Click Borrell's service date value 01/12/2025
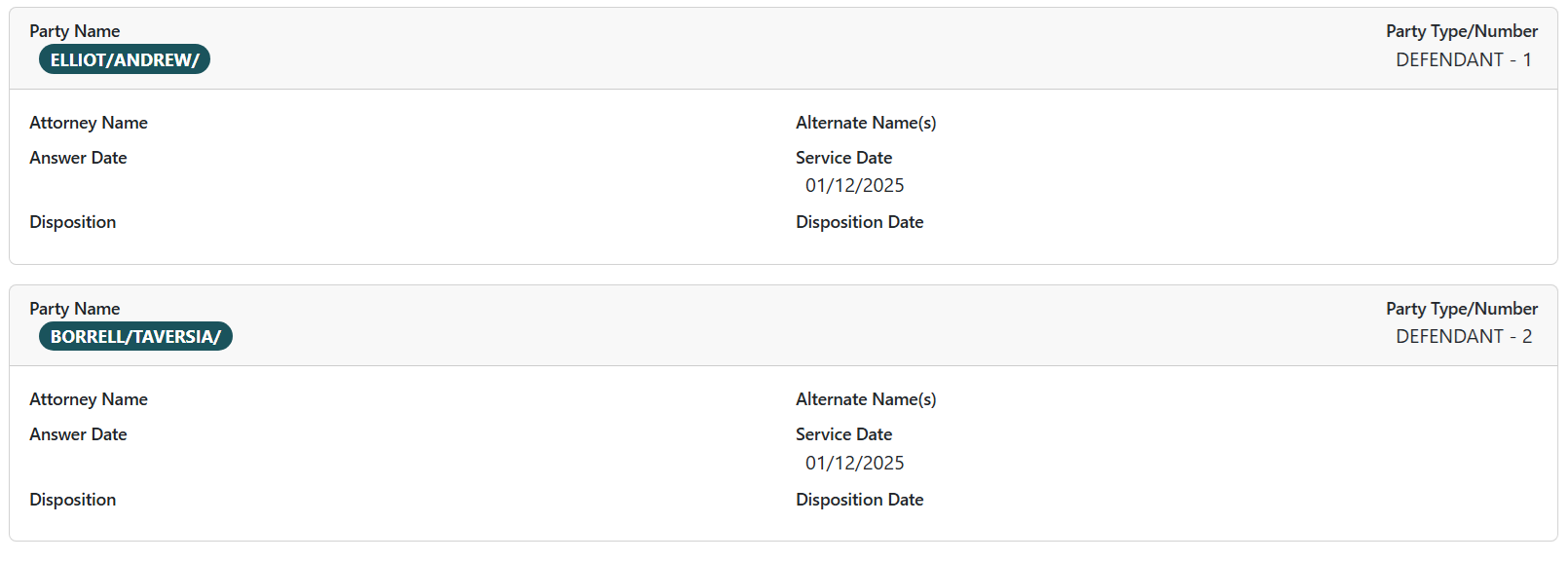Viewport: 1568px width, 562px height. pos(854,463)
